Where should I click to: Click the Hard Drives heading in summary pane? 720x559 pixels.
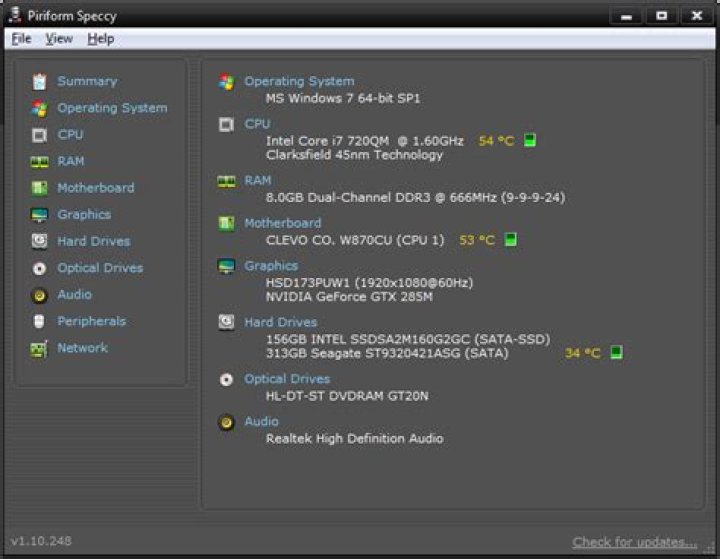click(281, 322)
